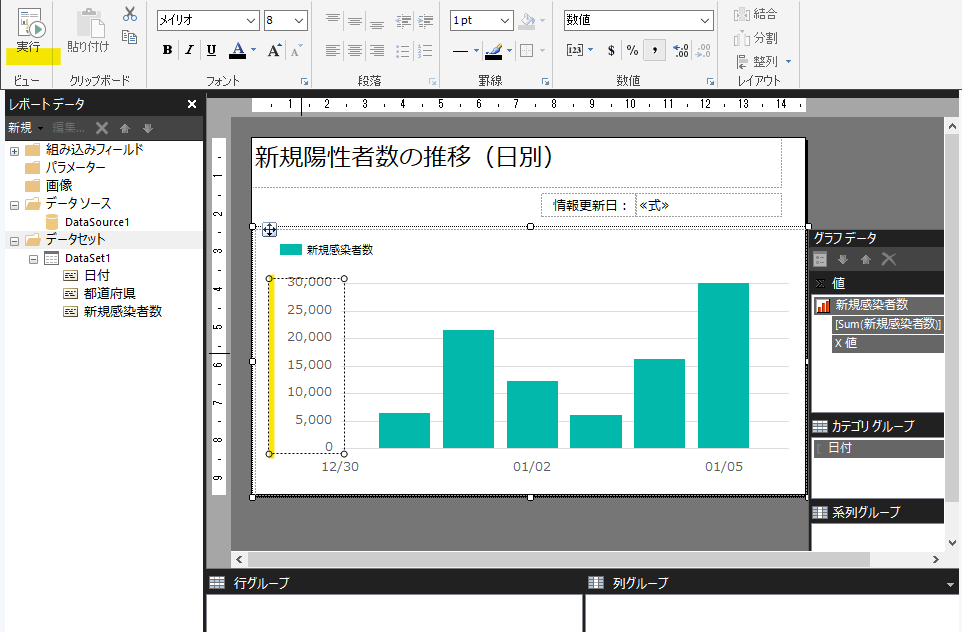Screen dimensions: 962x632
Task: Click the increase decimal places icon
Action: 680,50
